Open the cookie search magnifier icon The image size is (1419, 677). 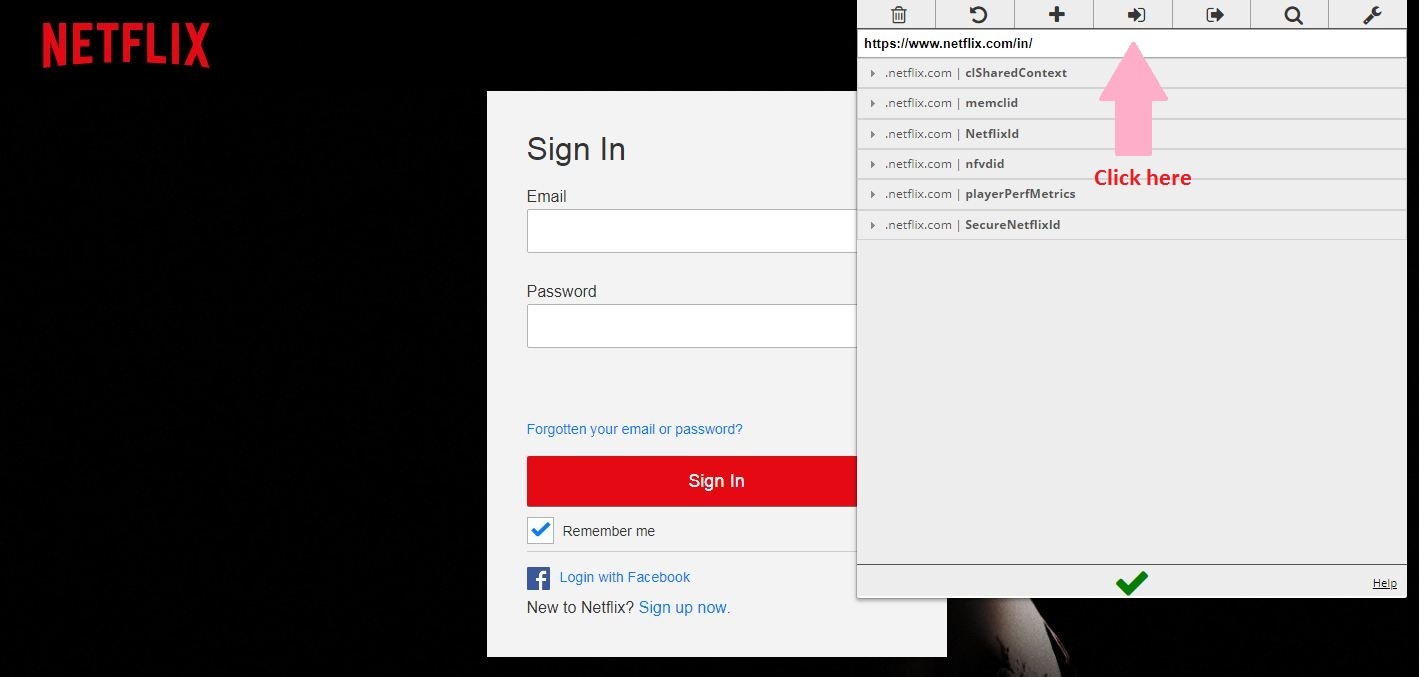pos(1293,15)
